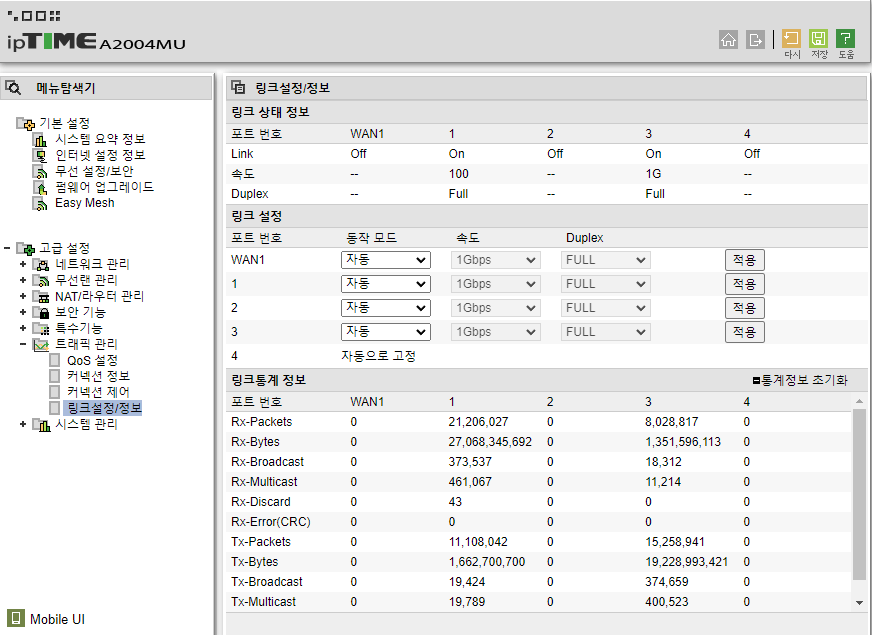The height and width of the screenshot is (635, 872).
Task: Click the orange 다시 refresh icon
Action: point(791,39)
